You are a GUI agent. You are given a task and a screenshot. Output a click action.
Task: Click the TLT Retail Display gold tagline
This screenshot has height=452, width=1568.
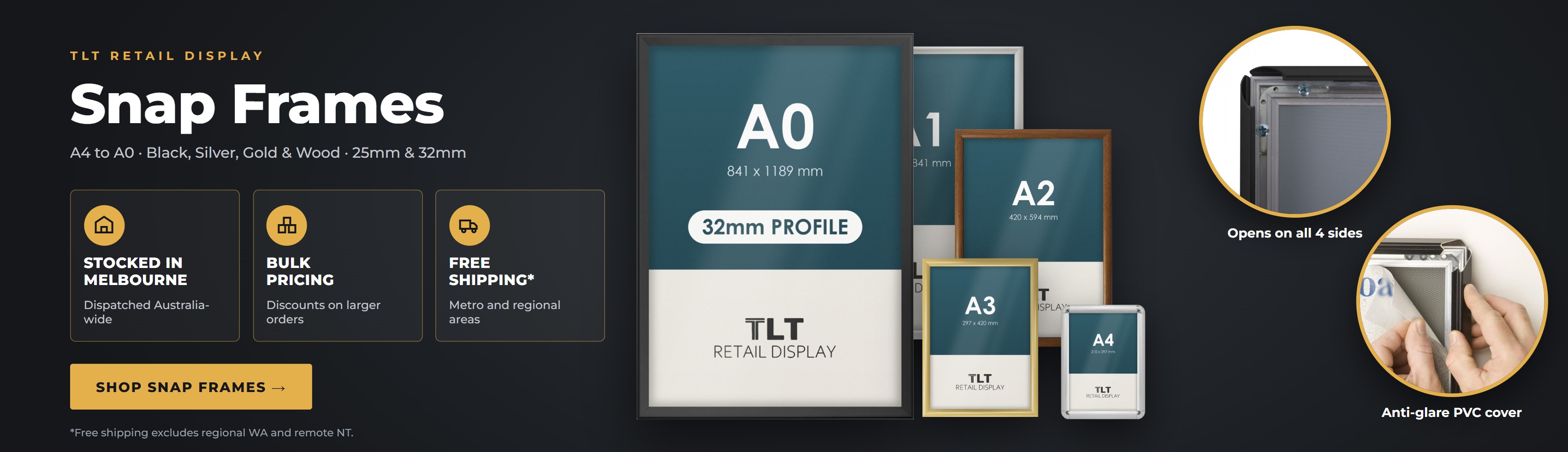click(167, 56)
